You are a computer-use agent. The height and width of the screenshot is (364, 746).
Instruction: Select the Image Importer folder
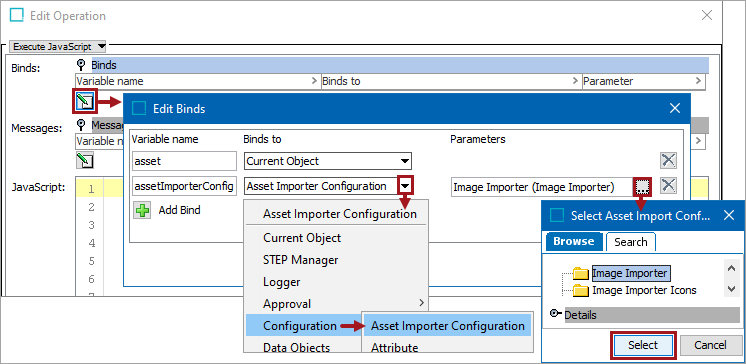tap(630, 273)
